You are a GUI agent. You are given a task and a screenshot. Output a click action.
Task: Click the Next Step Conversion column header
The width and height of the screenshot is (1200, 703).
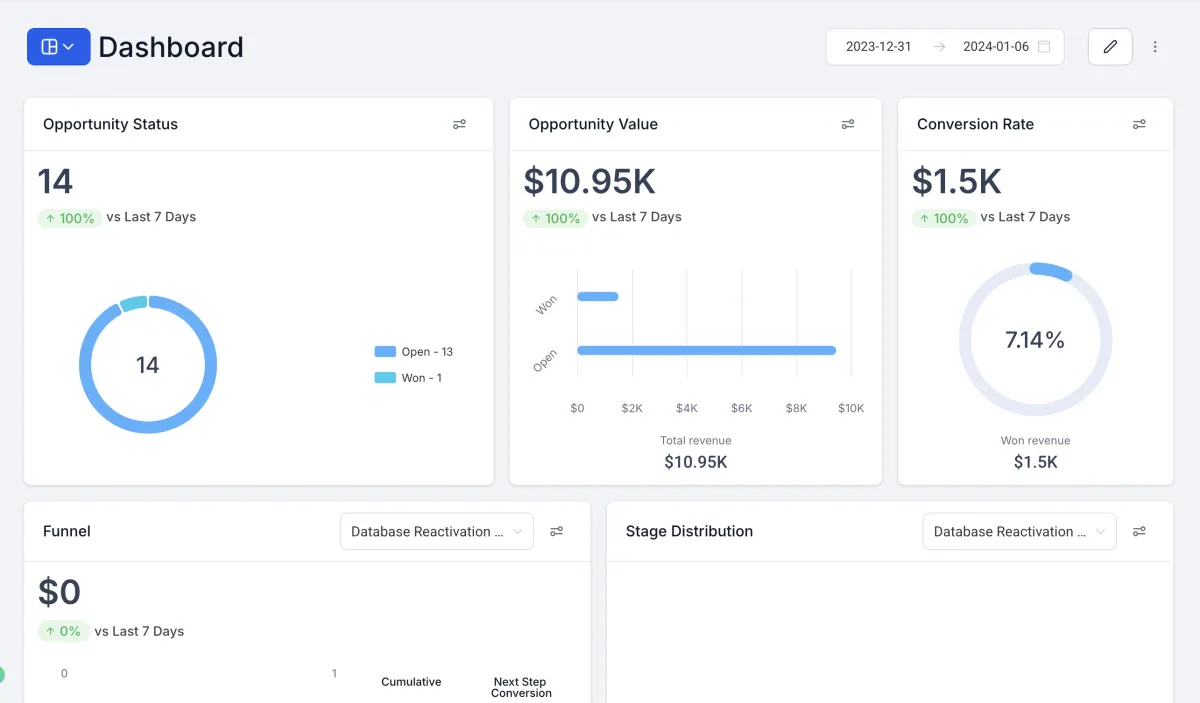click(x=521, y=687)
